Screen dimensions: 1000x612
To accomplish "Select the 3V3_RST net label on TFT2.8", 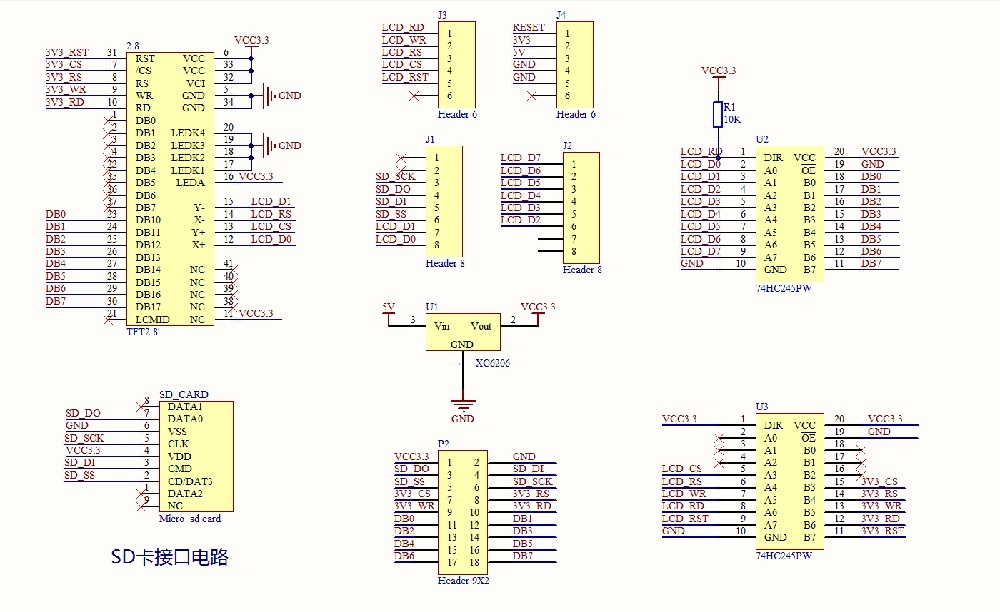I will coord(67,52).
